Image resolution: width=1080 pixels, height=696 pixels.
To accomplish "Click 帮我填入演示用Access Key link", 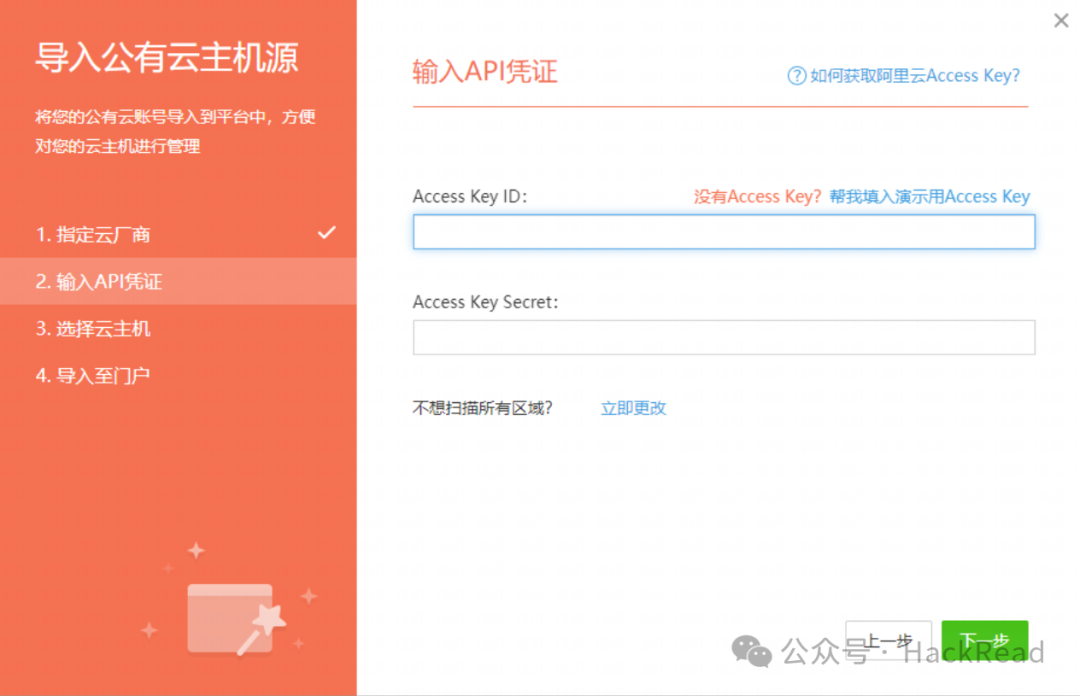I will click(929, 197).
